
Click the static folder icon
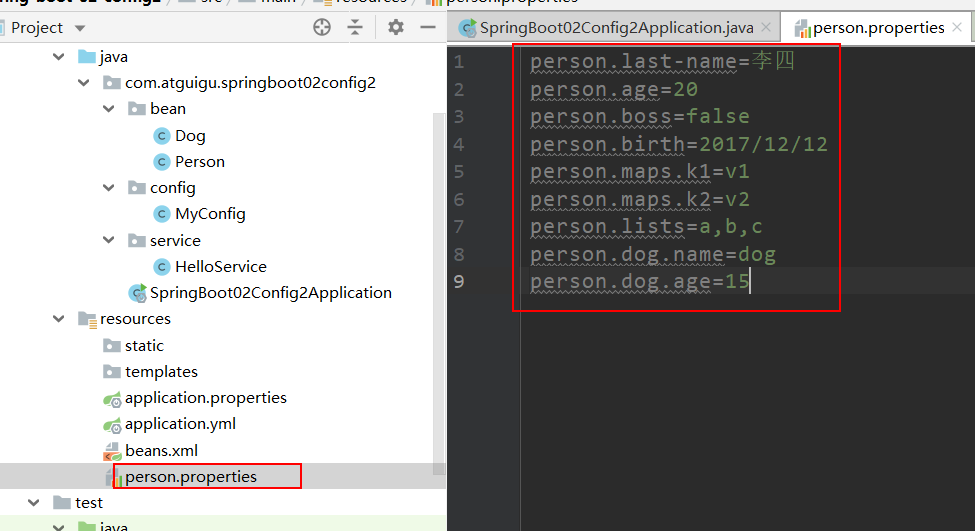click(x=112, y=346)
